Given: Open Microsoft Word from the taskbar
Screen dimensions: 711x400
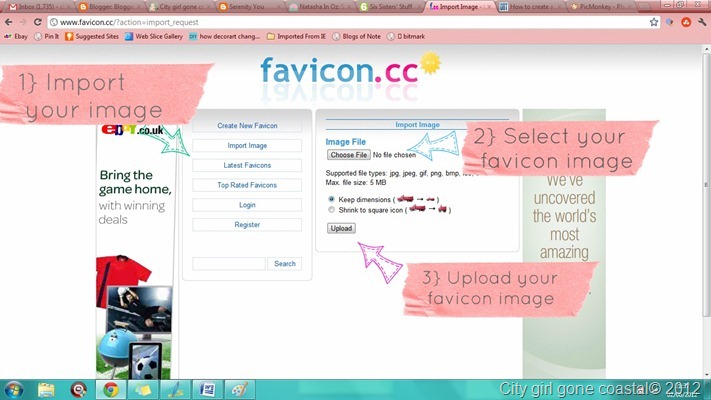Looking at the screenshot, I should (x=208, y=390).
